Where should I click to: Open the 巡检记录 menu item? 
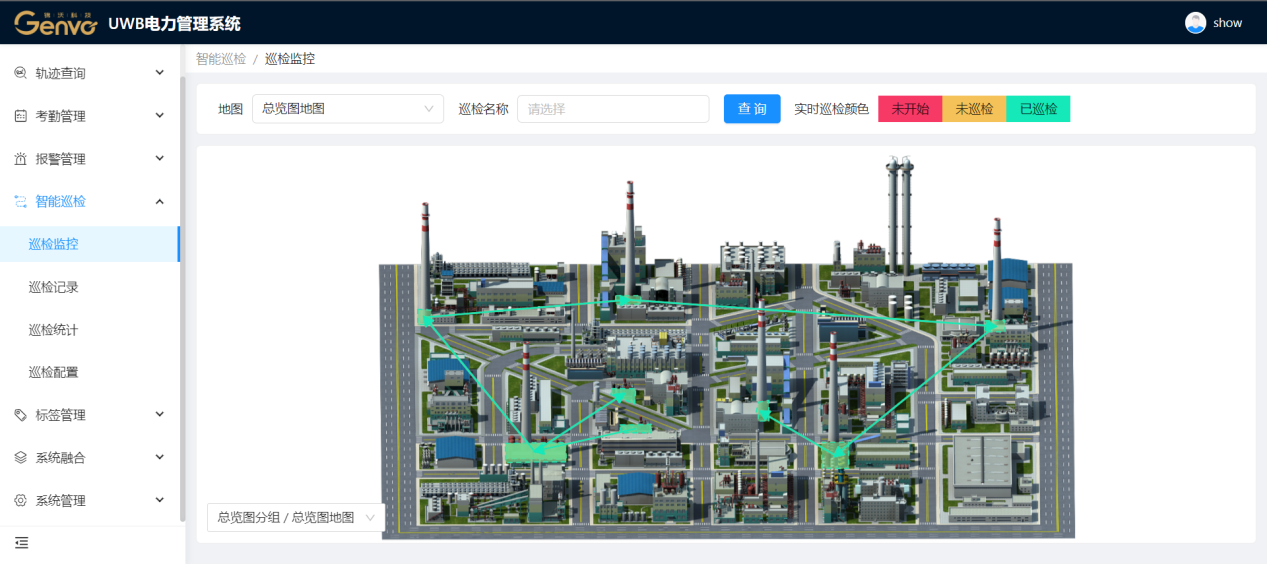click(54, 287)
